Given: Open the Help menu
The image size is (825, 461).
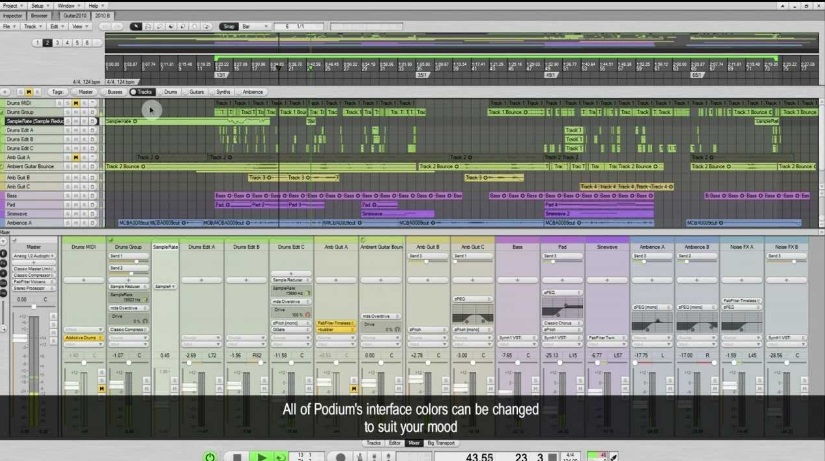Looking at the screenshot, I should (x=95, y=6).
